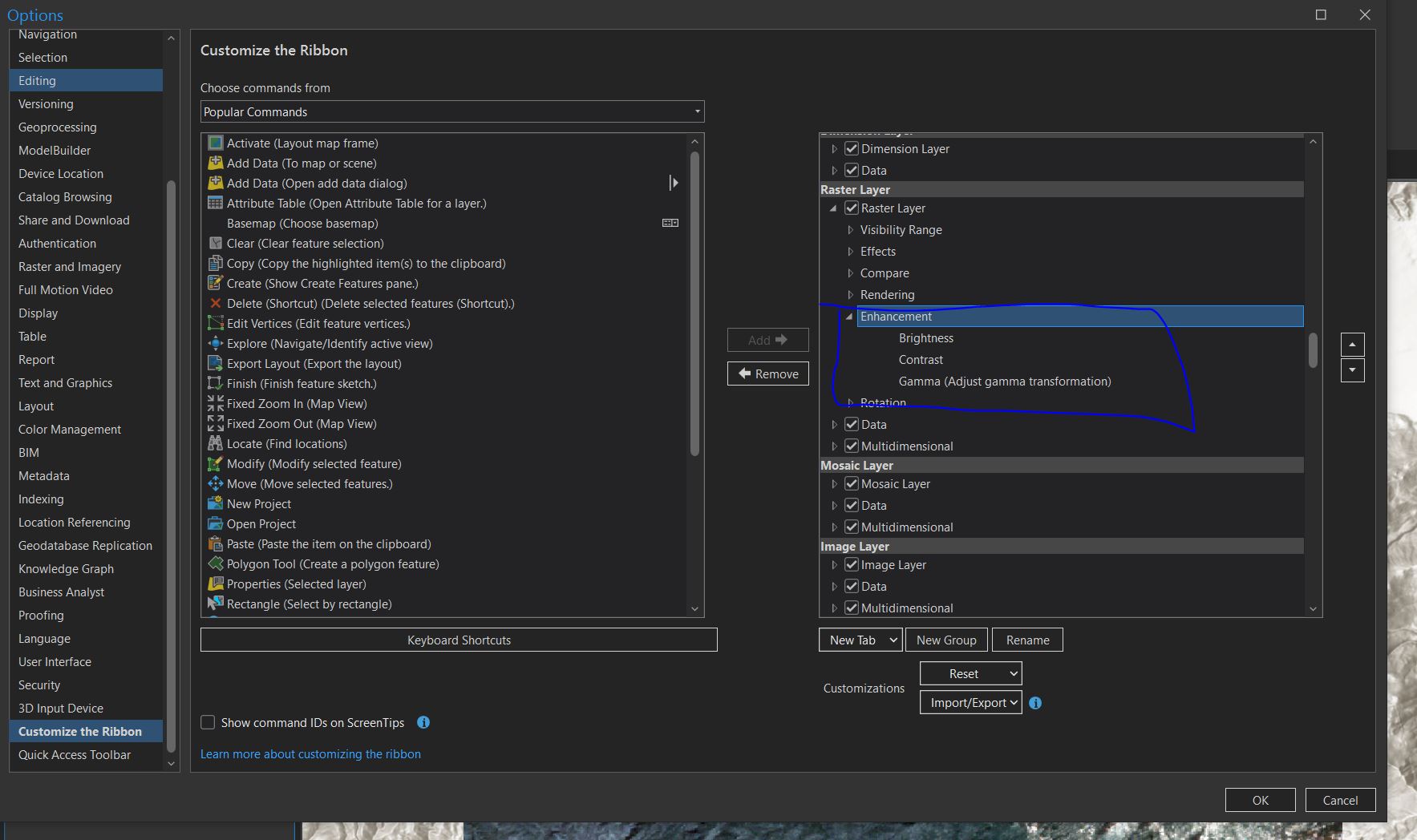
Task: Expand the Effects tree node
Action: click(x=850, y=251)
